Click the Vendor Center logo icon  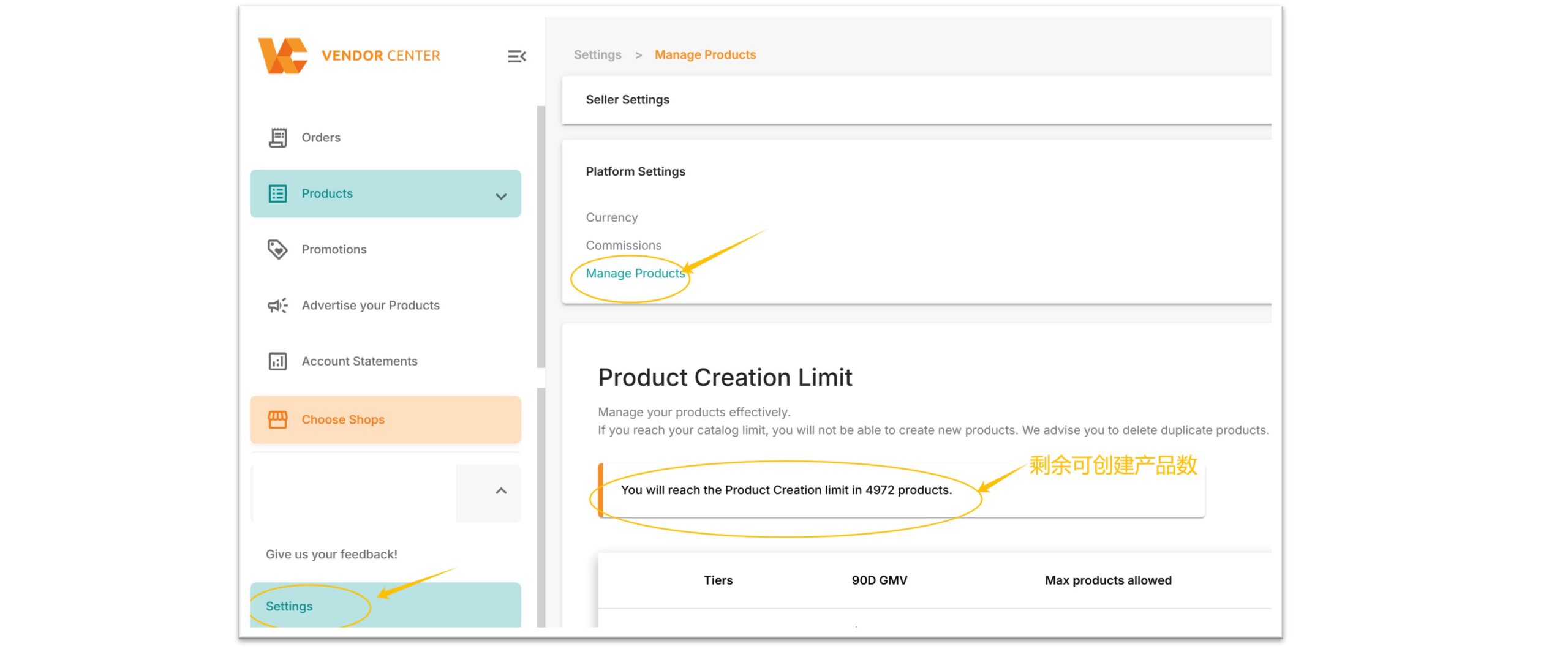tap(282, 56)
